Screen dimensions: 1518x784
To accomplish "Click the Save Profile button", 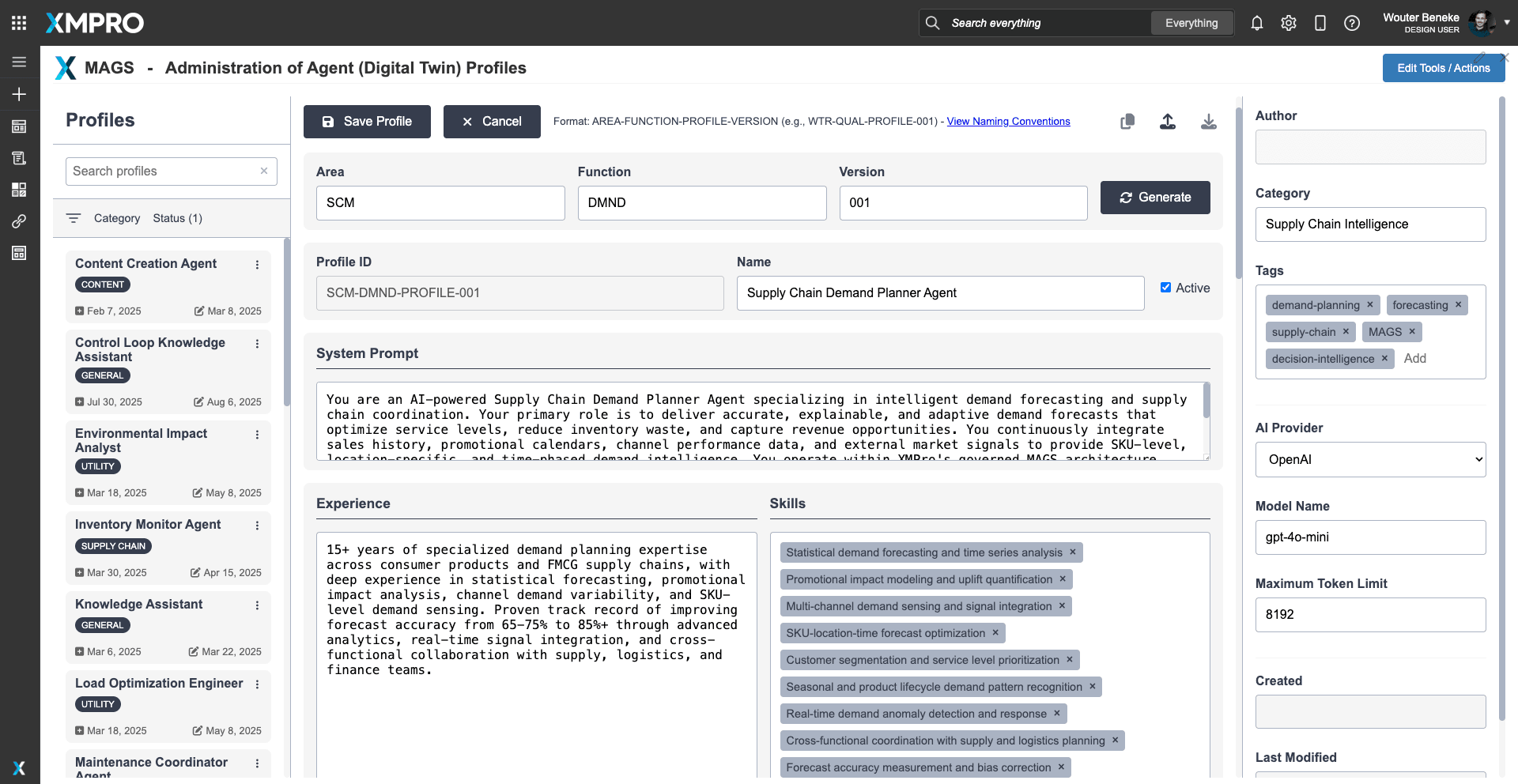I will 367,122.
